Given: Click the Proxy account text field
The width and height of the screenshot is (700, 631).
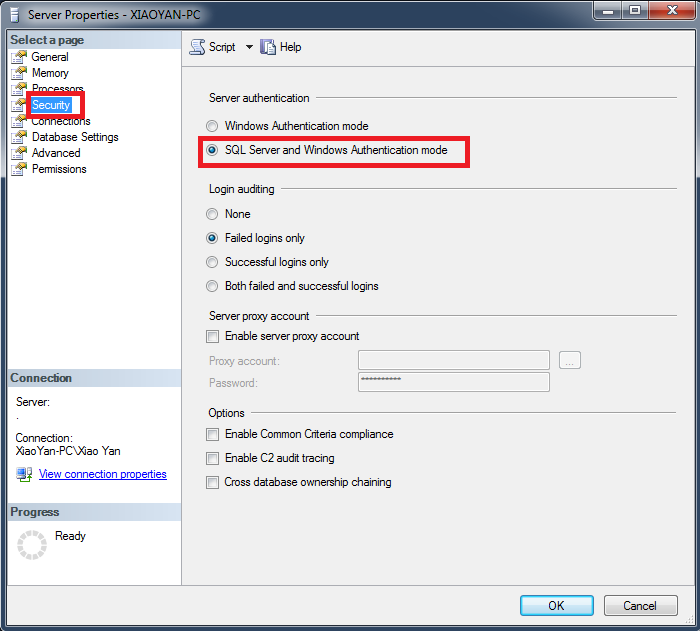Looking at the screenshot, I should click(454, 360).
